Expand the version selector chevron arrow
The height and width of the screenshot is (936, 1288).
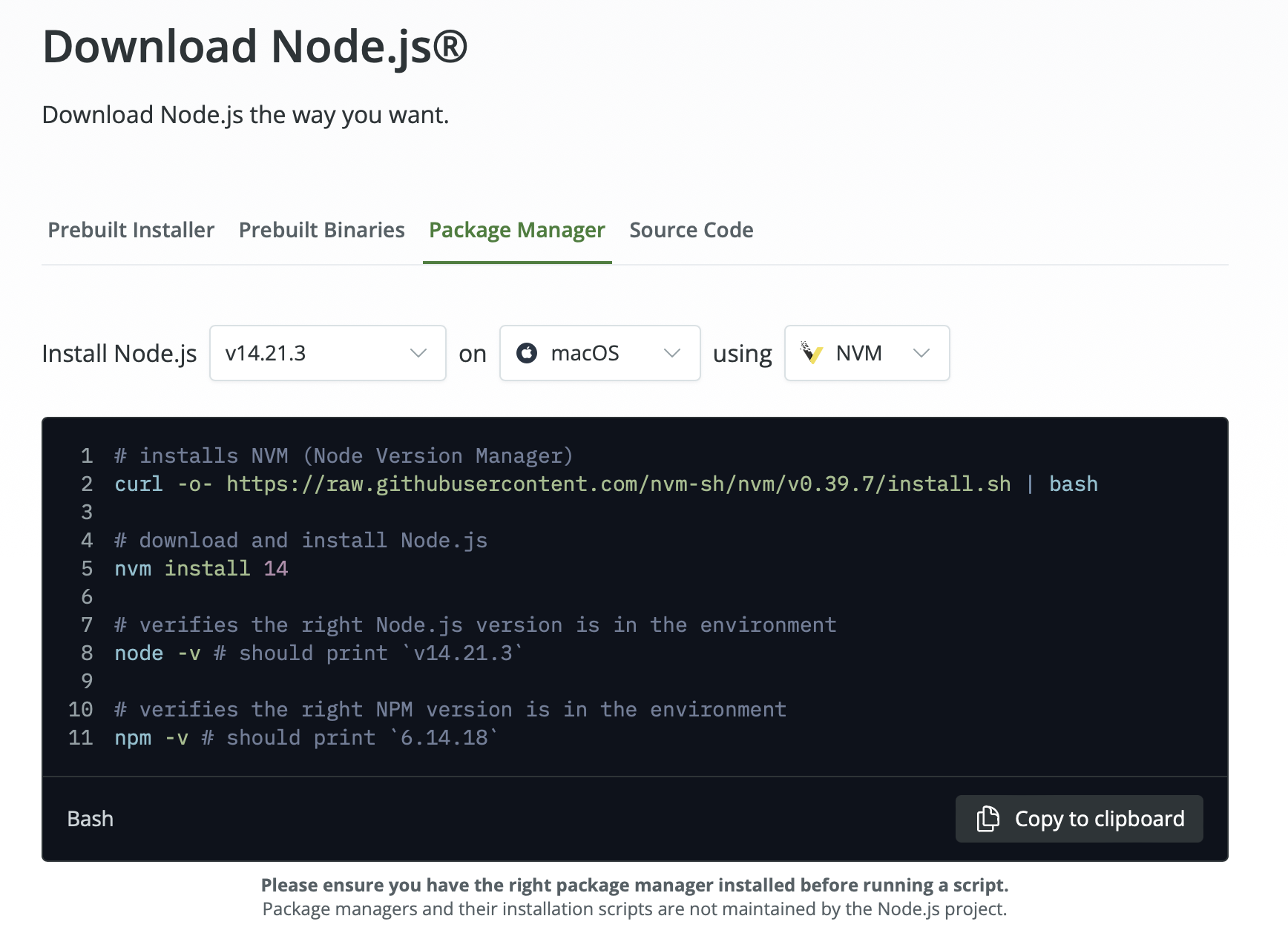418,353
